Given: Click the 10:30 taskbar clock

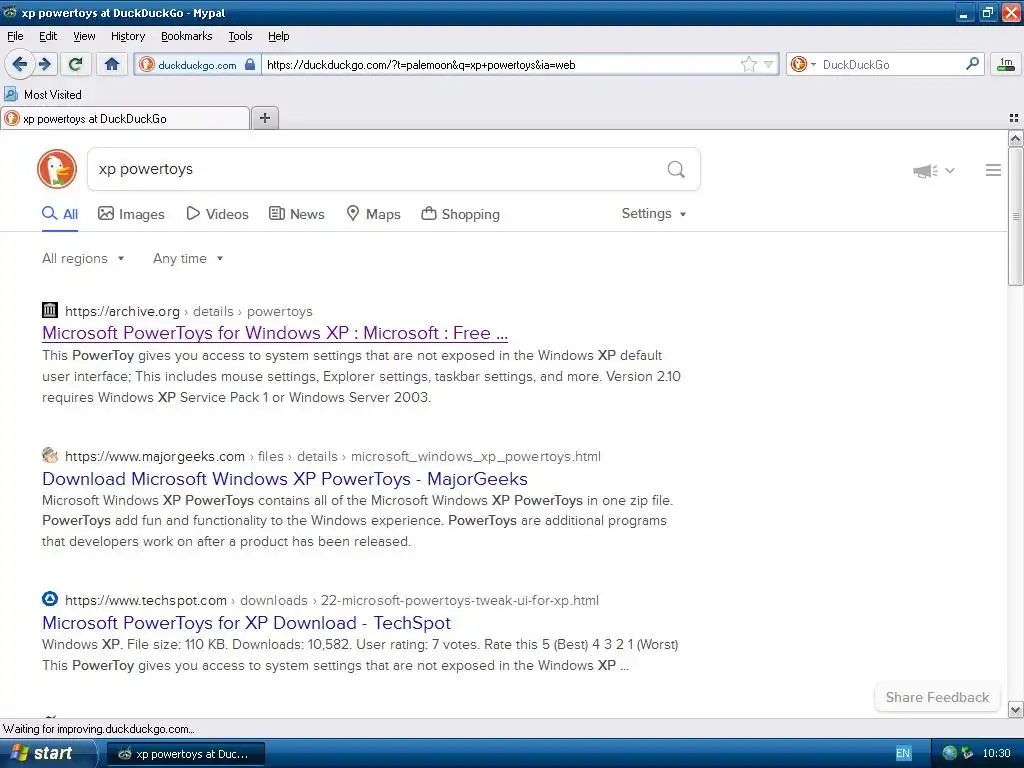Looking at the screenshot, I should coord(996,753).
